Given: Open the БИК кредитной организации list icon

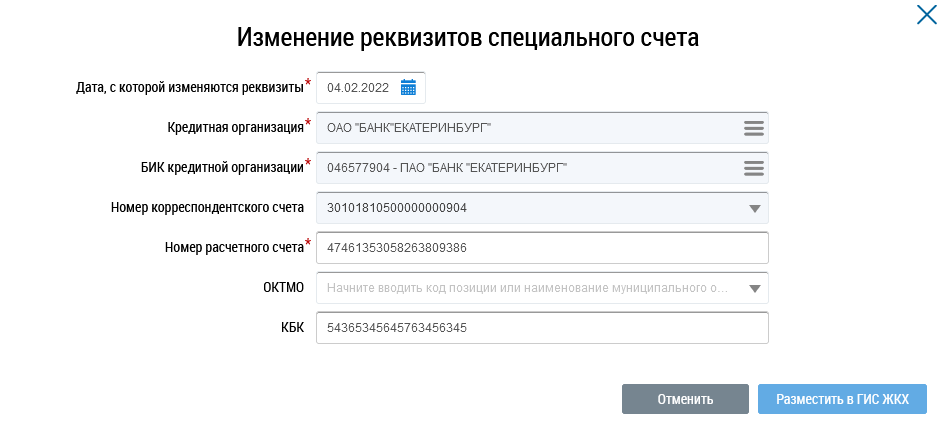Looking at the screenshot, I should (753, 168).
